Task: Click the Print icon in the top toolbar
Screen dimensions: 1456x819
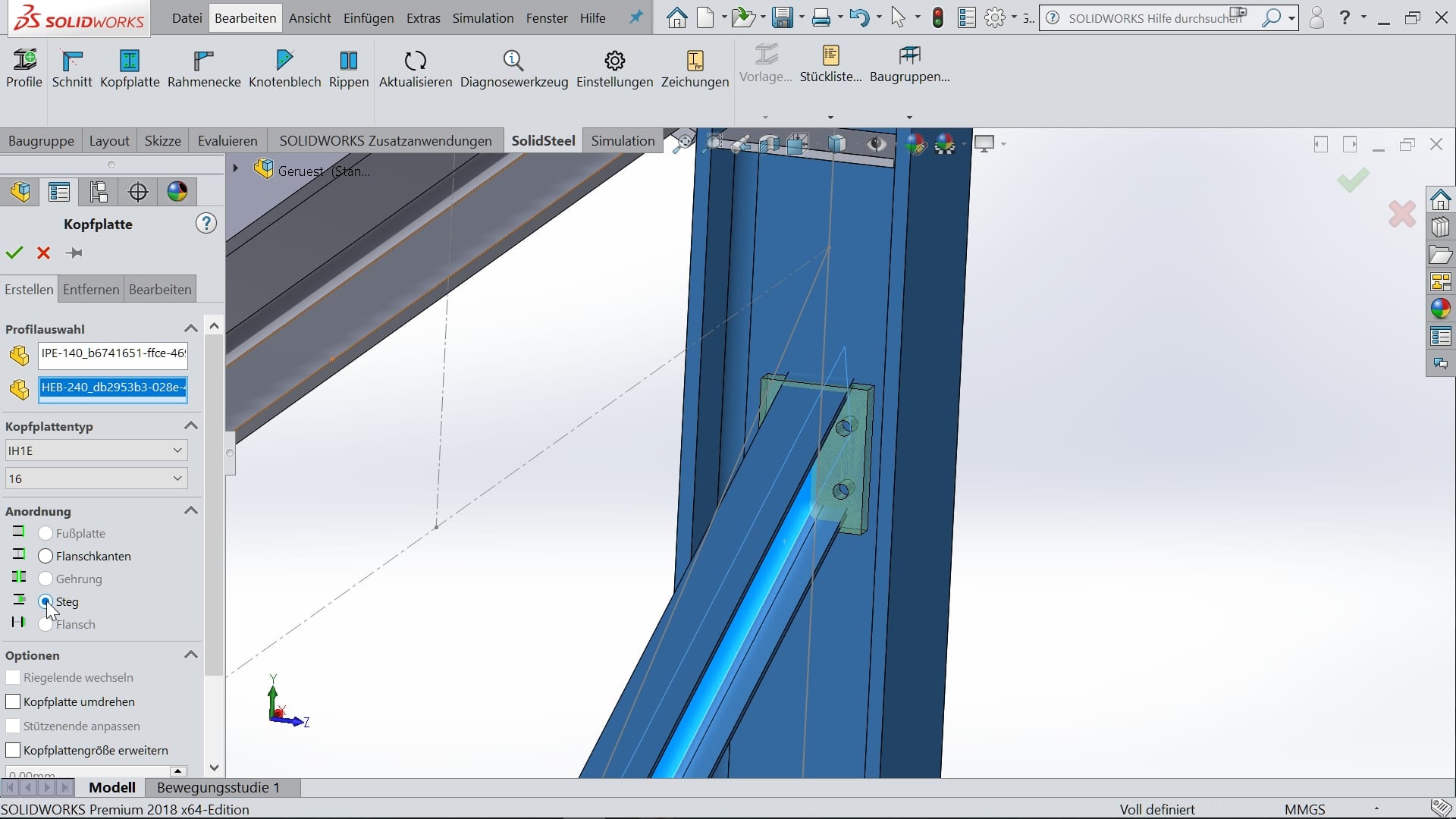Action: pos(821,17)
